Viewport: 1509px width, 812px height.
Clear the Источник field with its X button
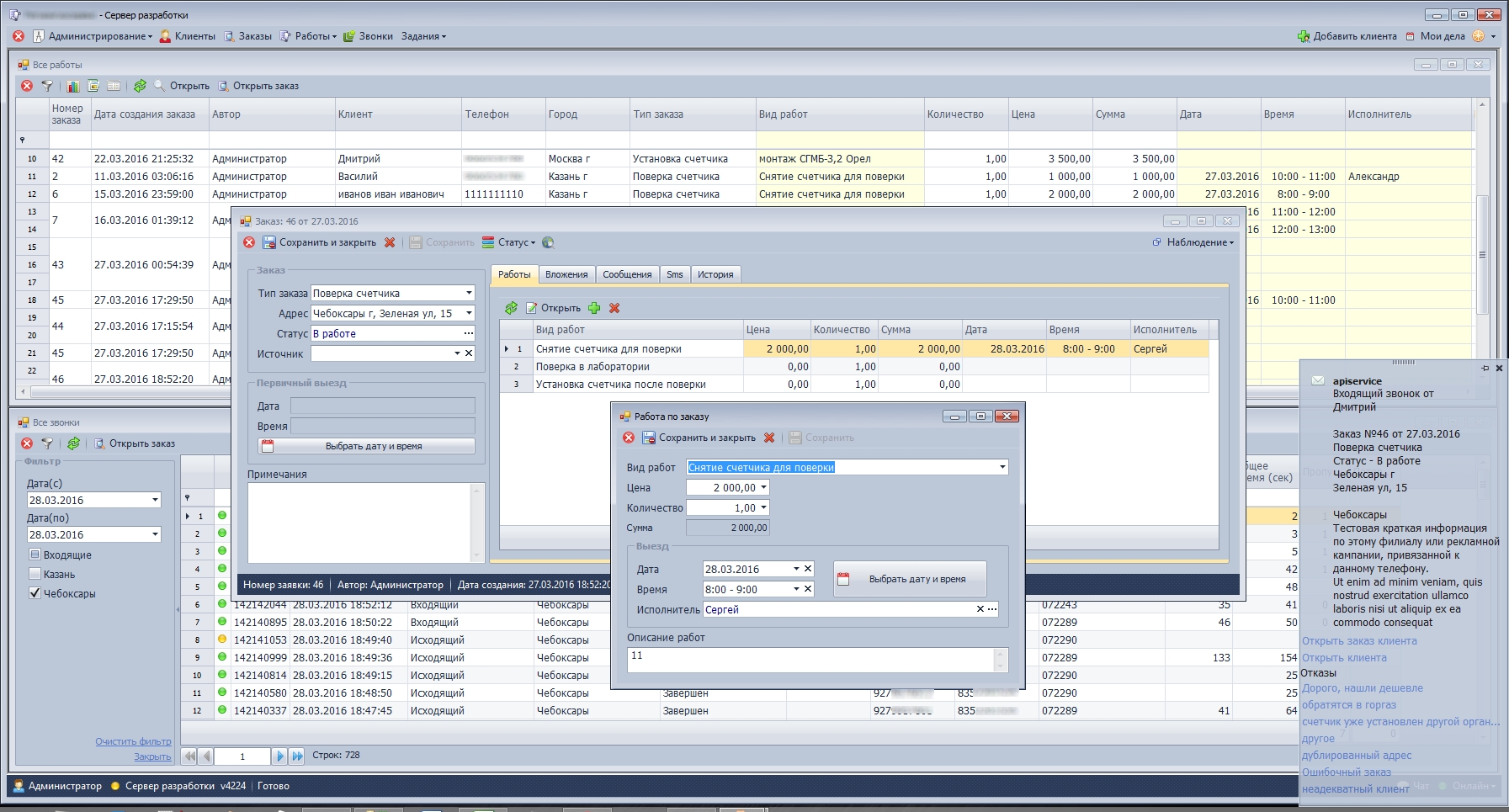(469, 353)
